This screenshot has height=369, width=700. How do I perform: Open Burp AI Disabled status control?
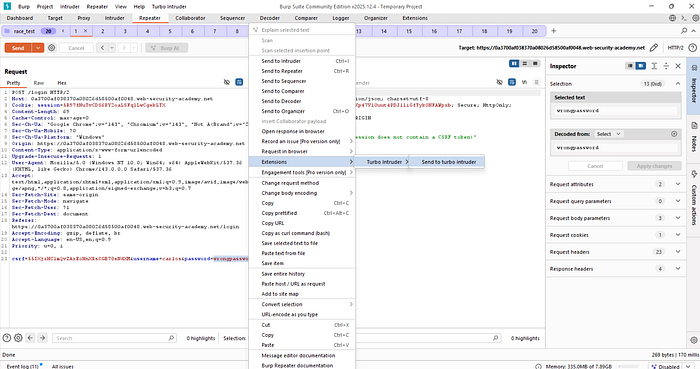point(670,366)
